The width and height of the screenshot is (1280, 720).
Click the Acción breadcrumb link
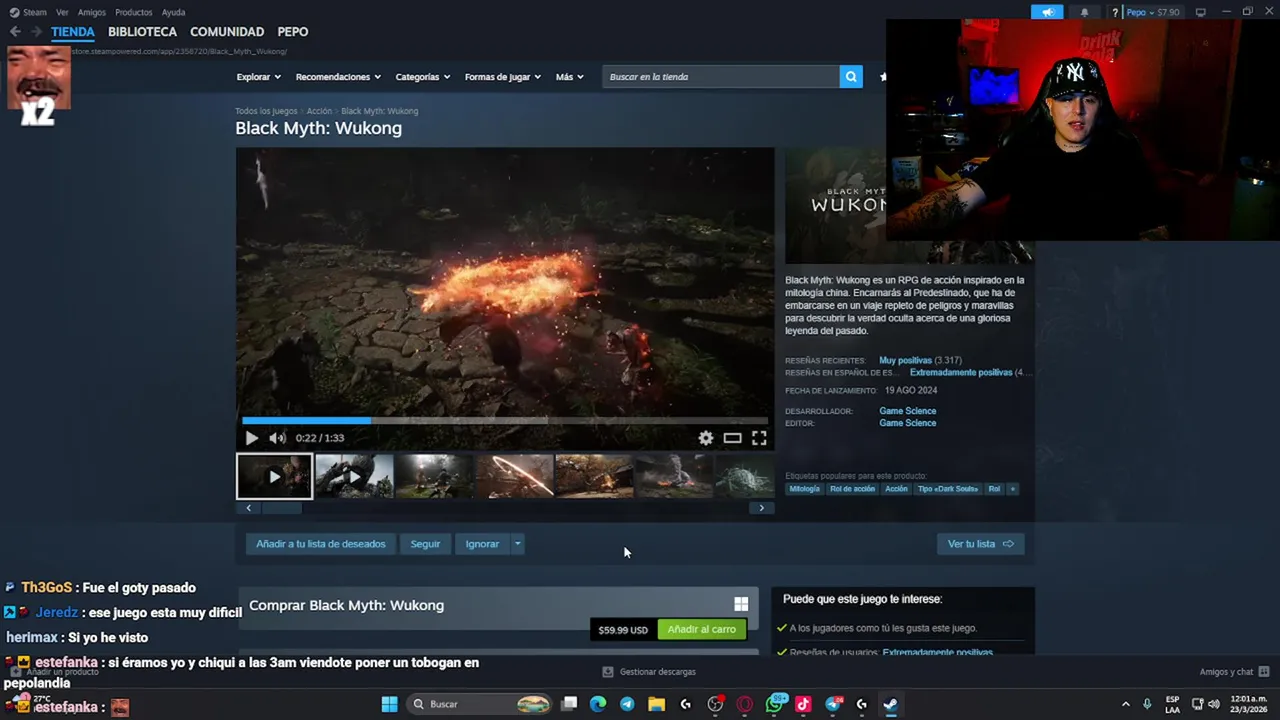click(319, 111)
